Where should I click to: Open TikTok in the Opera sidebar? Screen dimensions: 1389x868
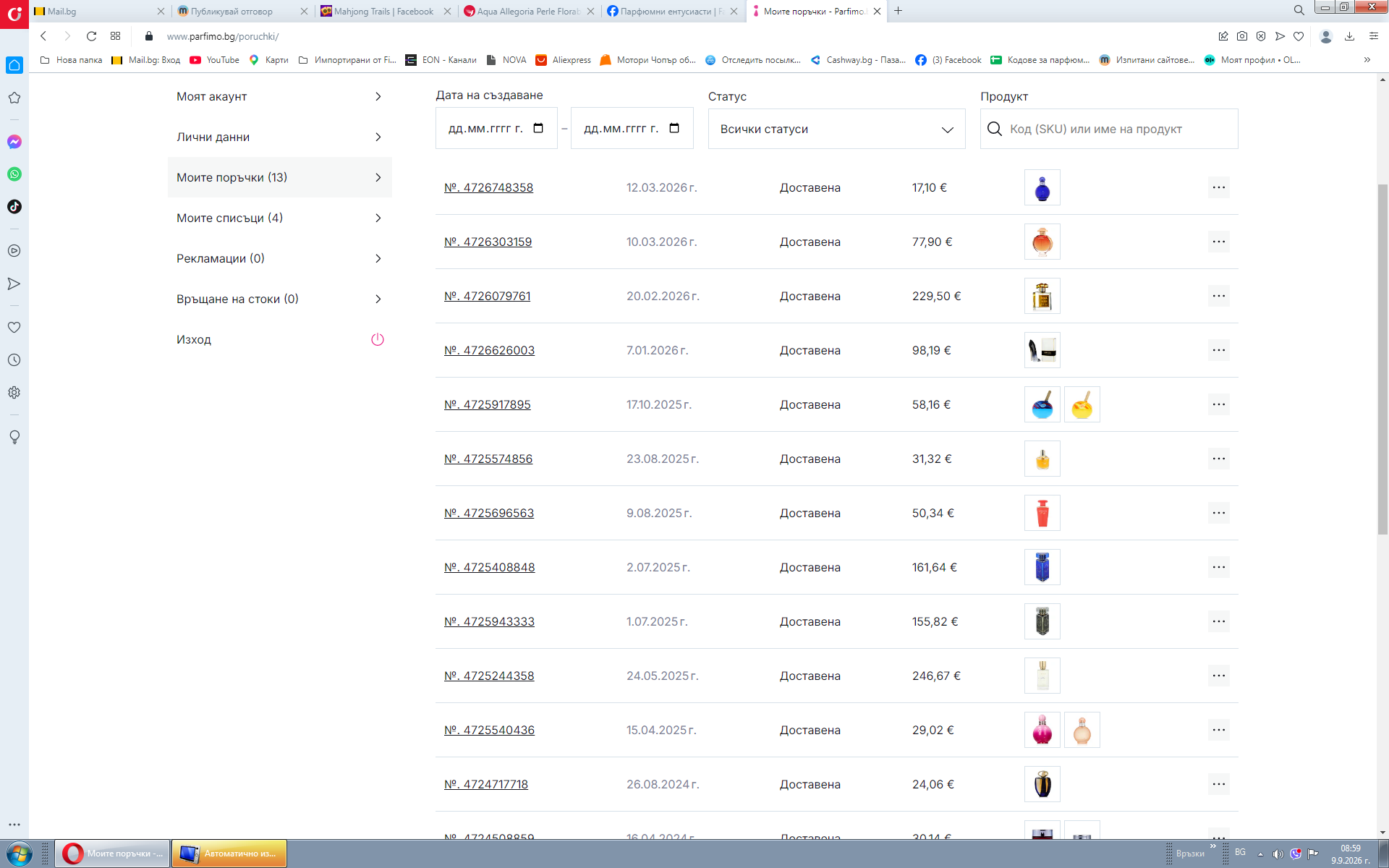[x=14, y=207]
